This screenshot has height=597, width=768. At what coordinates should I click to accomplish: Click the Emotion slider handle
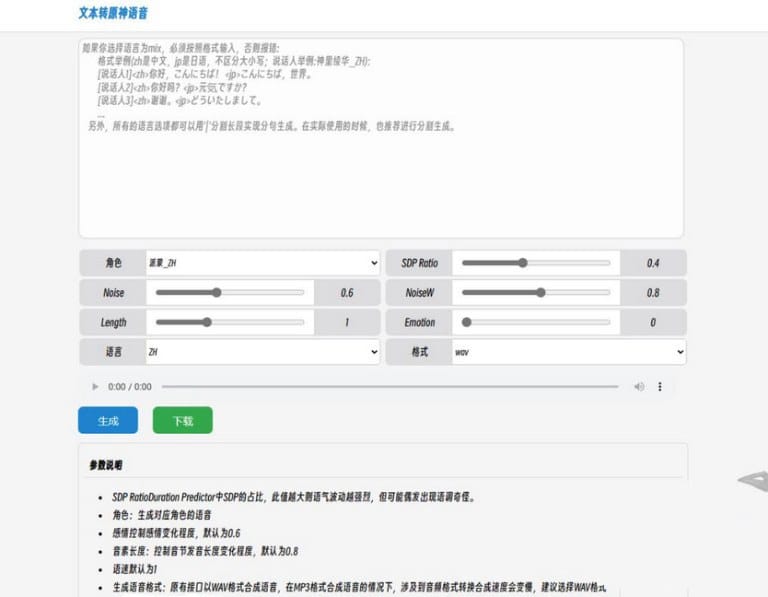(x=466, y=322)
